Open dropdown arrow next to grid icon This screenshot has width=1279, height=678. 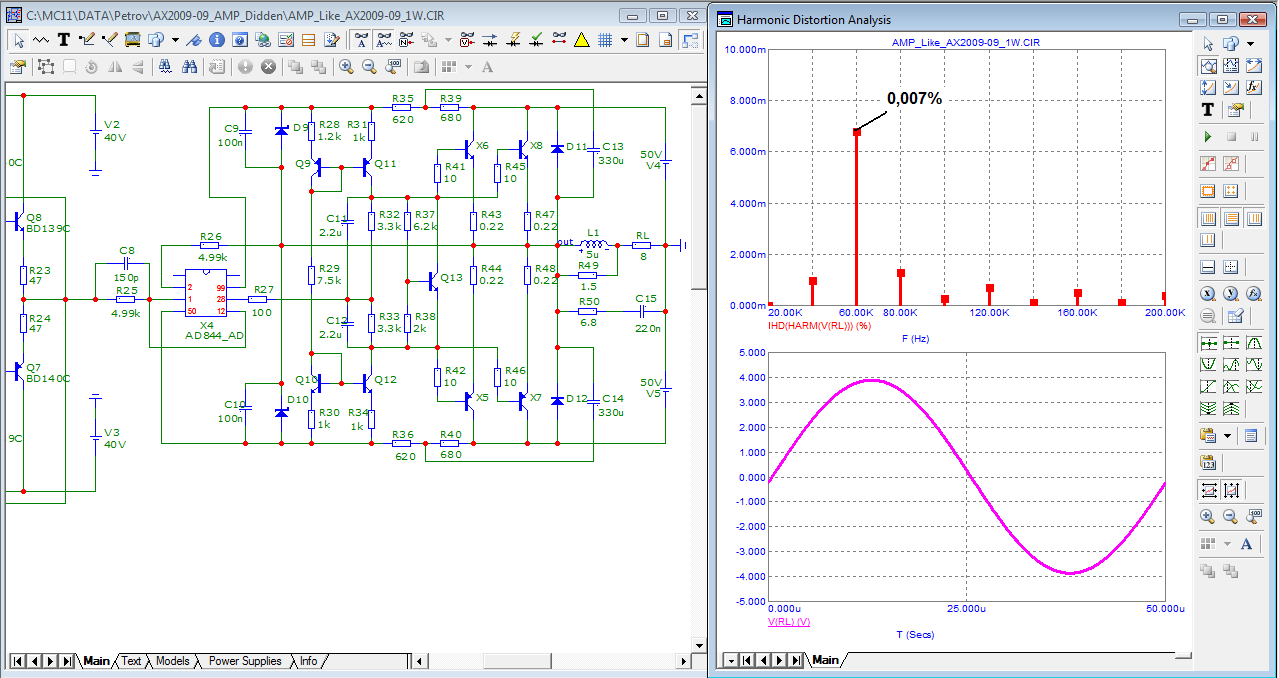pyautogui.click(x=624, y=40)
